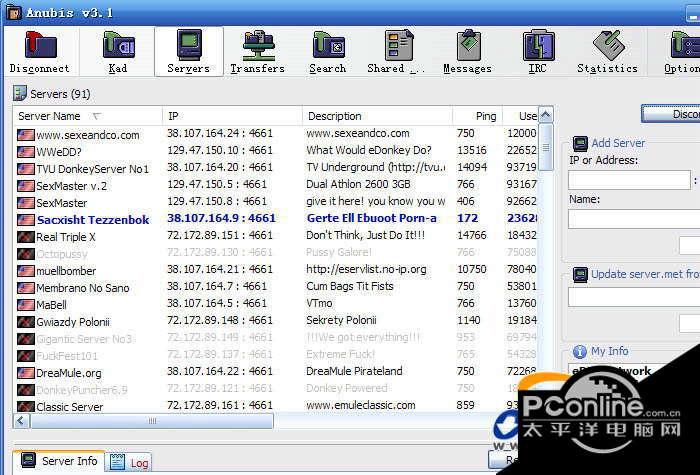Sort list by Server Name column
This screenshot has height=475, width=700.
tap(88, 116)
